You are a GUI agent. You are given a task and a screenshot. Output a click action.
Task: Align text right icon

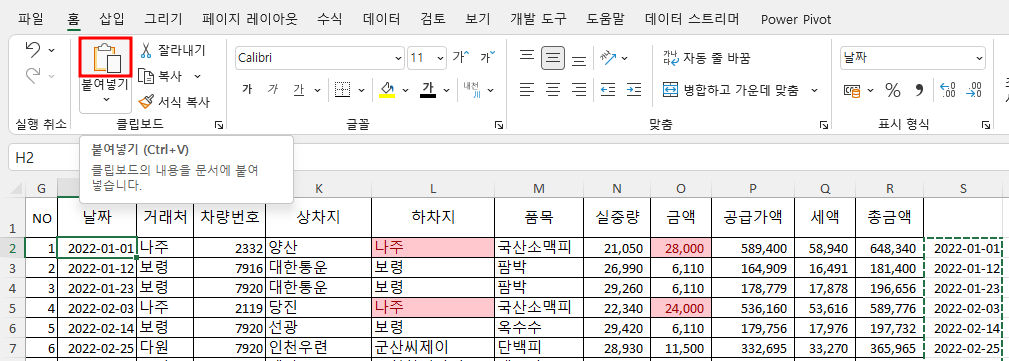point(579,89)
